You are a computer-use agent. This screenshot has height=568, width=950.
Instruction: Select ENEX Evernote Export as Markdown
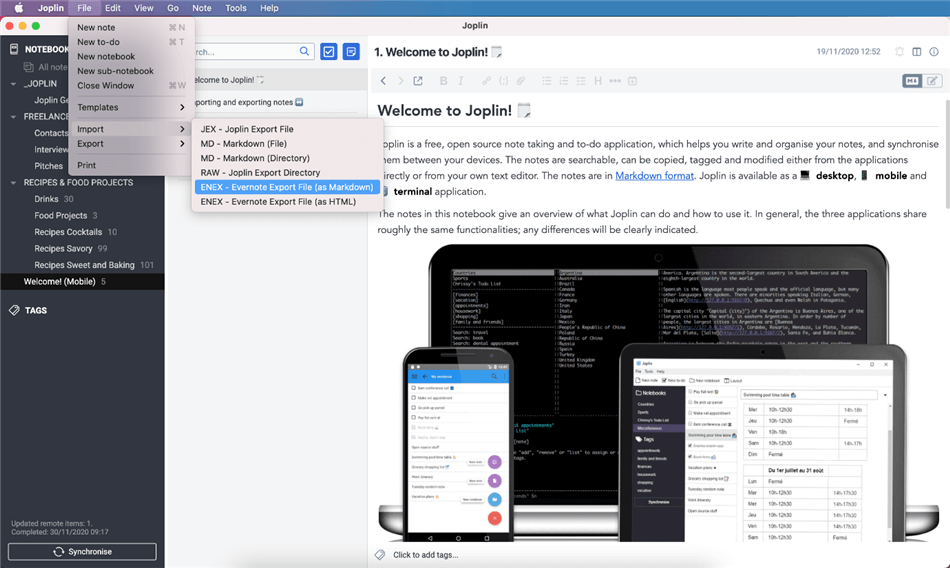tap(287, 187)
